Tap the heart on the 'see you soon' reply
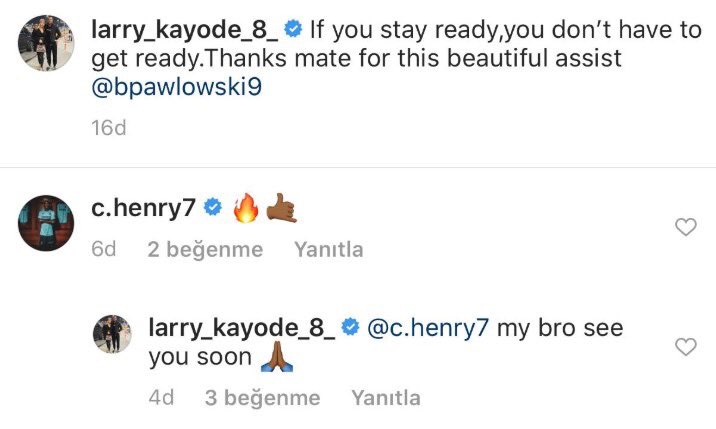This screenshot has height=429, width=716. click(685, 347)
